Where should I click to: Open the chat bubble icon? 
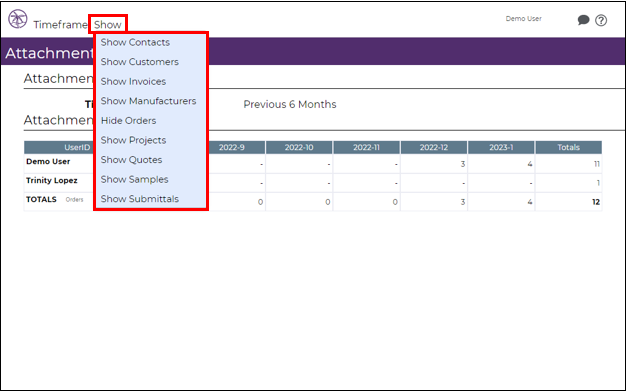click(x=583, y=20)
